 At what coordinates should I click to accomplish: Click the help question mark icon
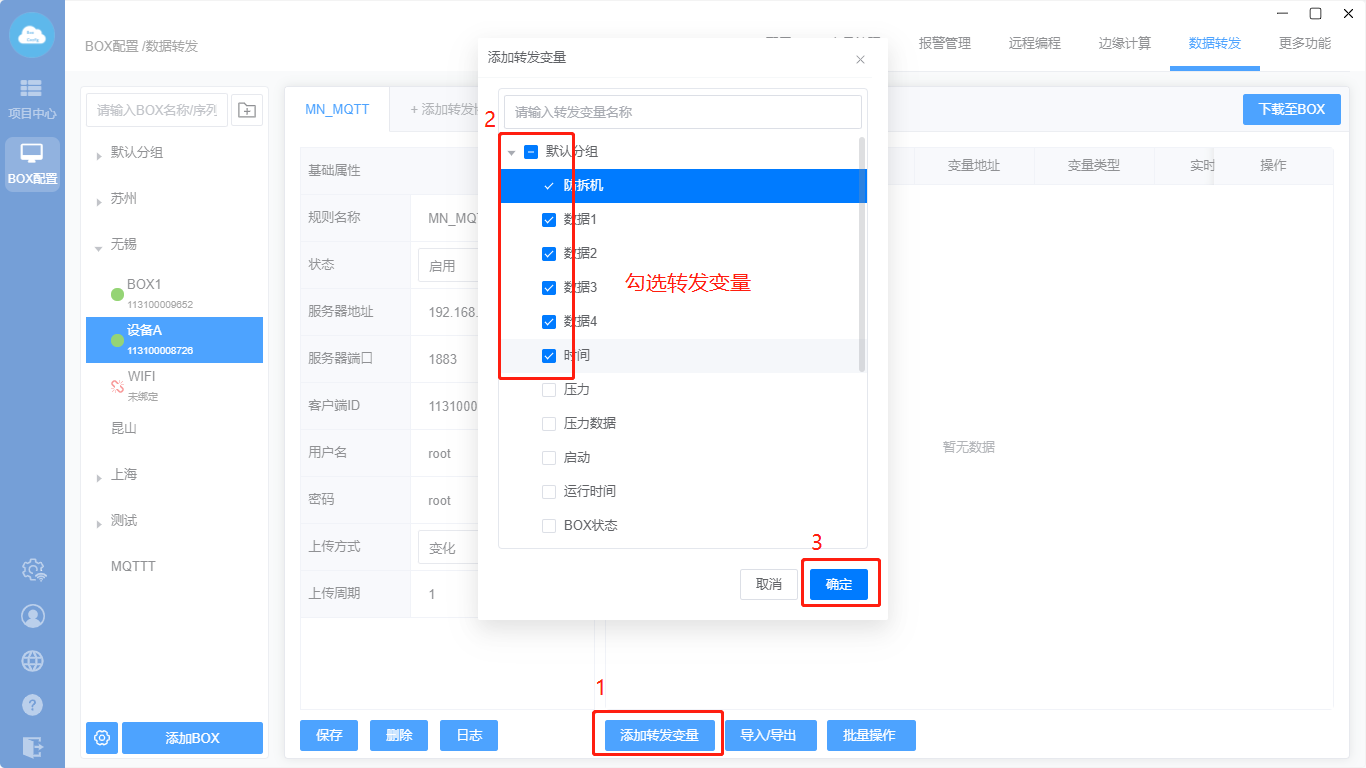point(33,705)
